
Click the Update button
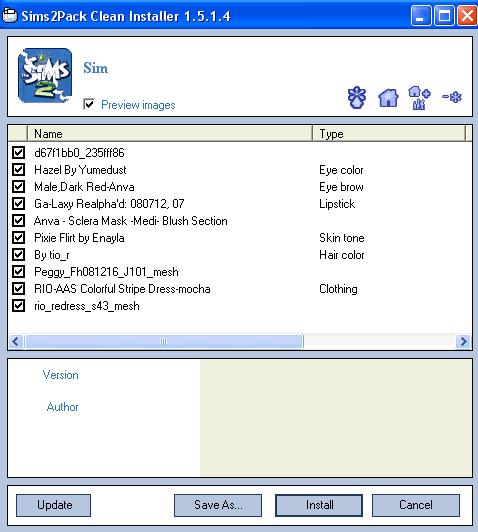click(54, 505)
